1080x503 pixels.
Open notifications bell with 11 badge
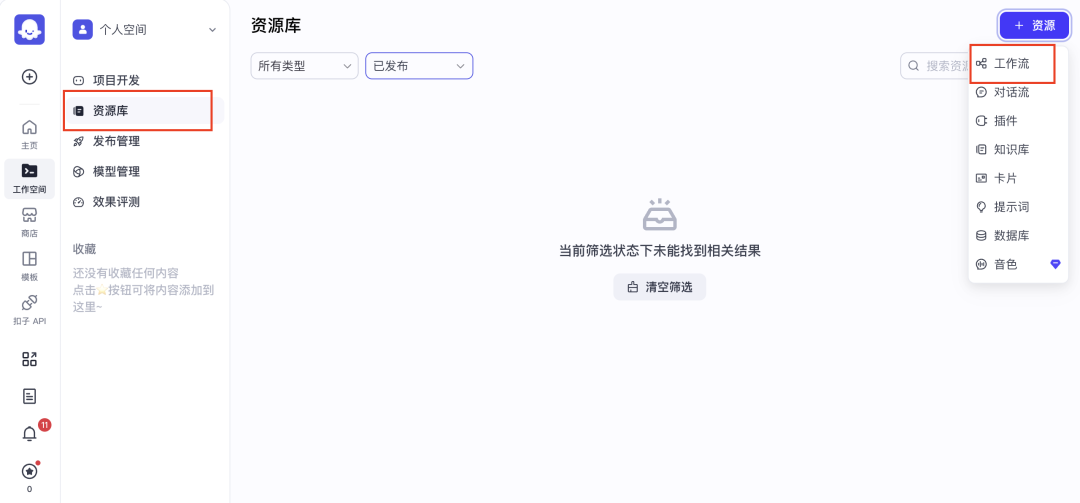pyautogui.click(x=30, y=434)
